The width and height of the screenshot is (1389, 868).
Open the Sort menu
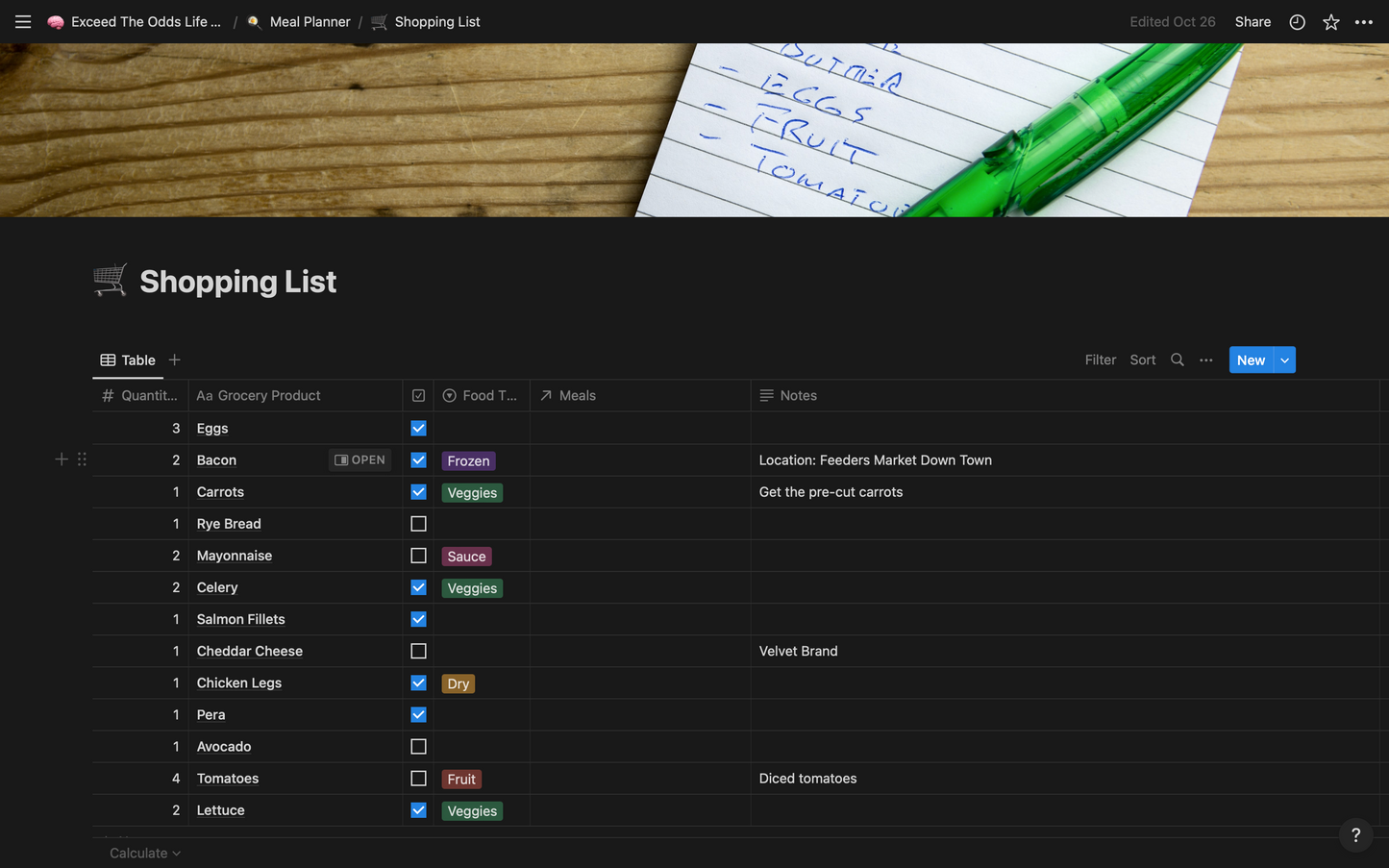pyautogui.click(x=1143, y=360)
